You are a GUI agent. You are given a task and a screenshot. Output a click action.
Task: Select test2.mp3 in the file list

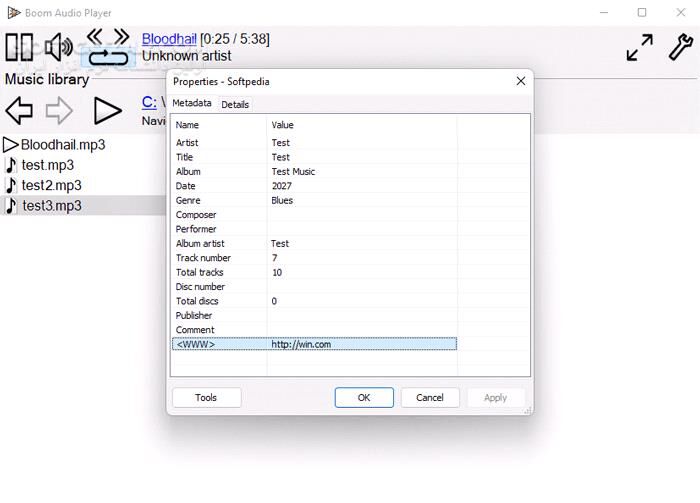point(51,185)
